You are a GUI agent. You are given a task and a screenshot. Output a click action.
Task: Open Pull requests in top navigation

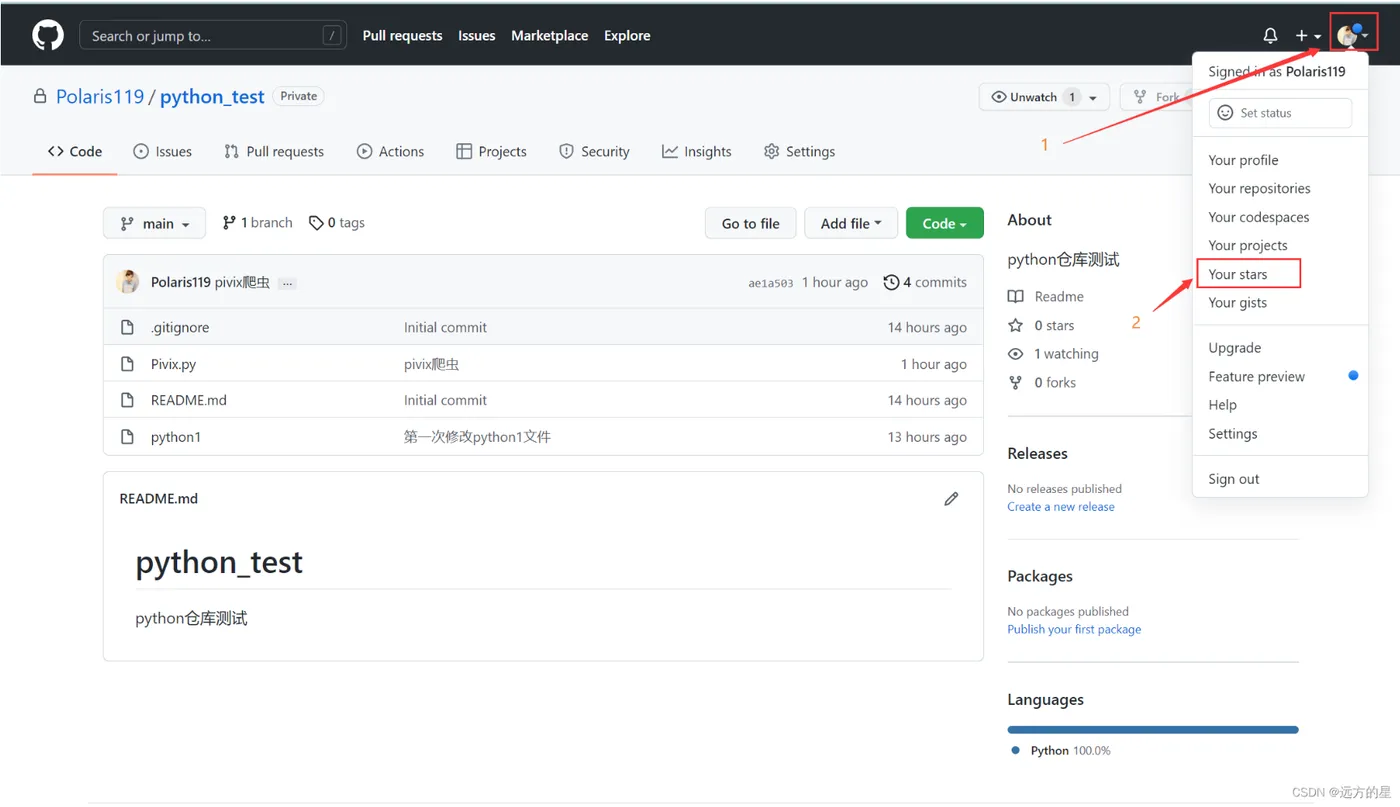tap(402, 35)
